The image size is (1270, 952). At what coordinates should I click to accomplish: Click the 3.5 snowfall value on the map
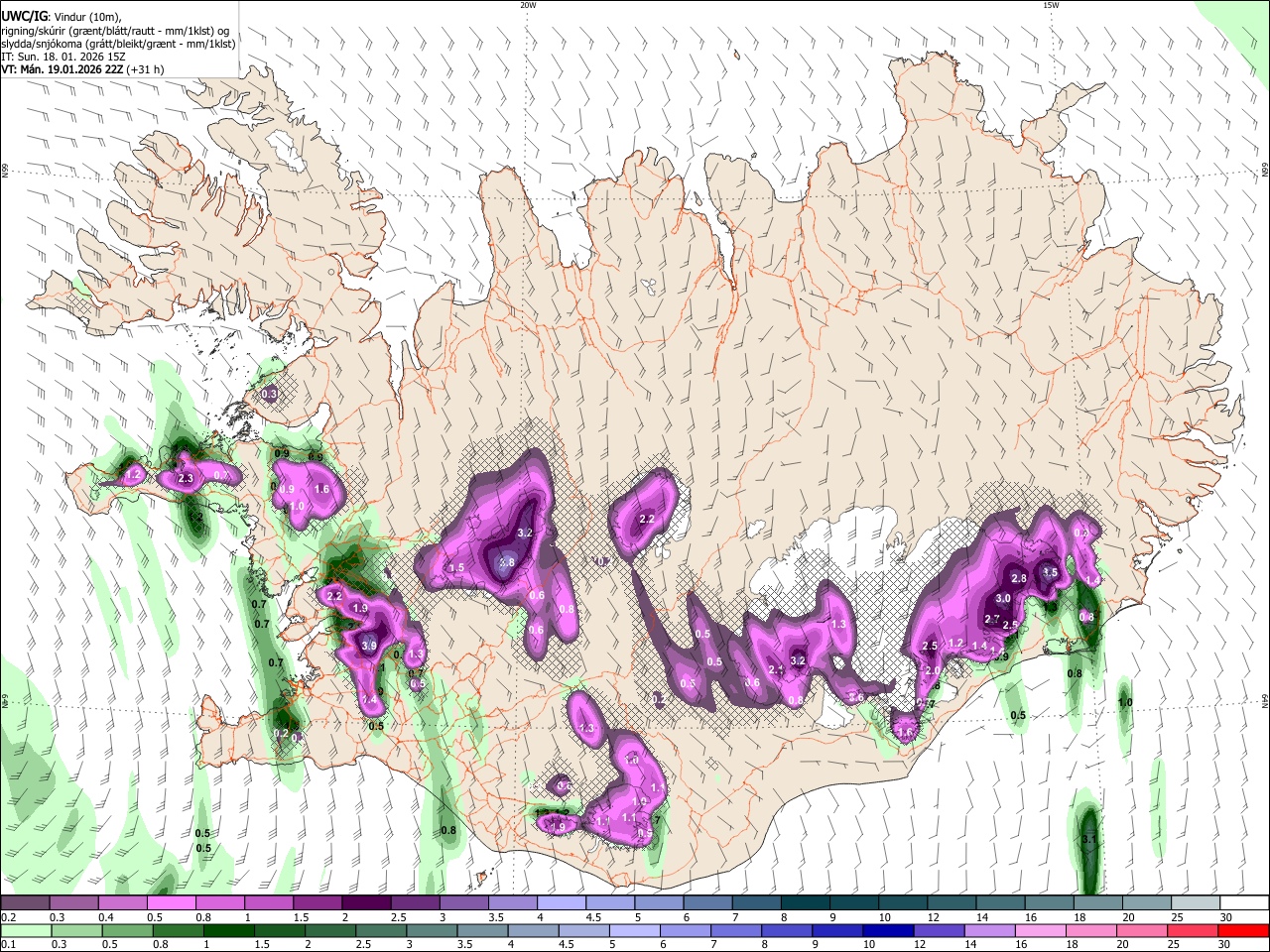(1050, 572)
